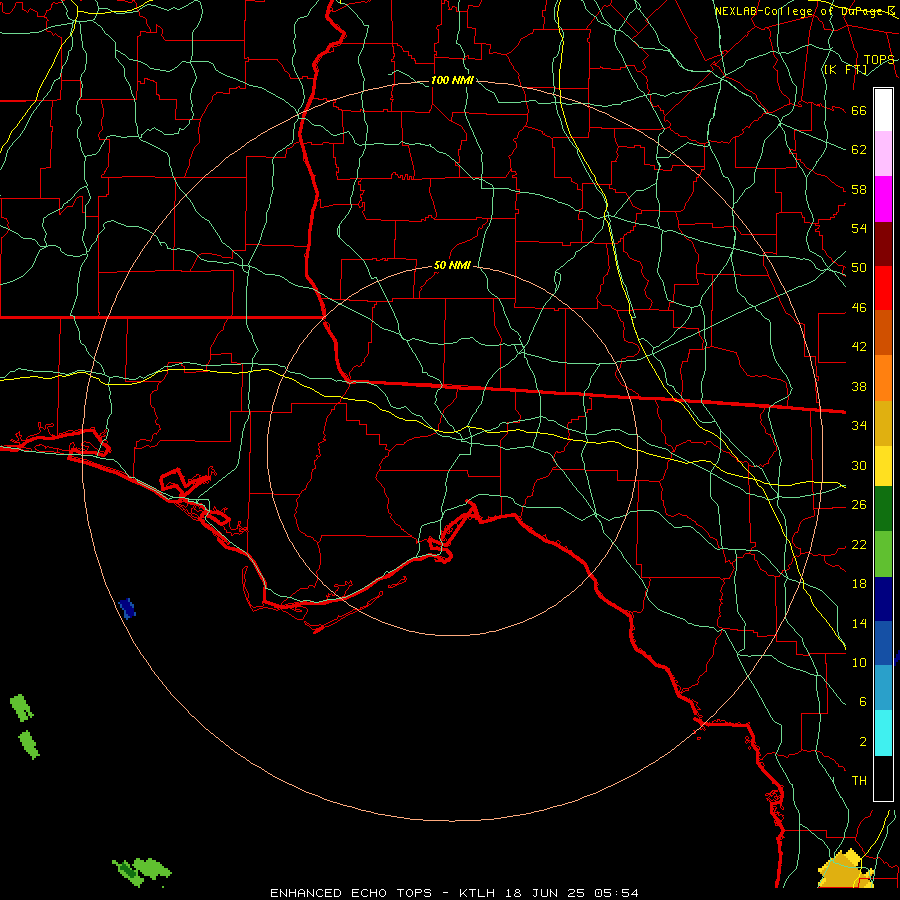Viewport: 900px width, 900px height.
Task: Click the 18 JUN 25 date stamp
Action: point(545,893)
